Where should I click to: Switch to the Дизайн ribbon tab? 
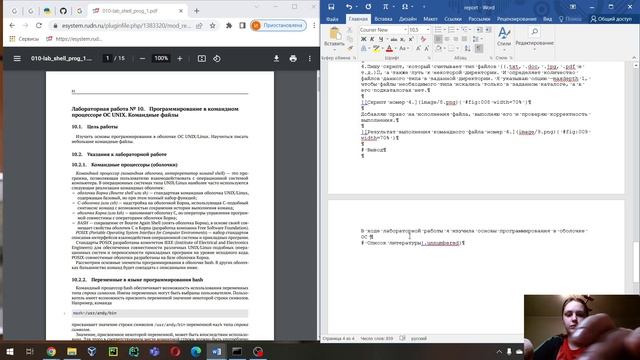pos(408,19)
